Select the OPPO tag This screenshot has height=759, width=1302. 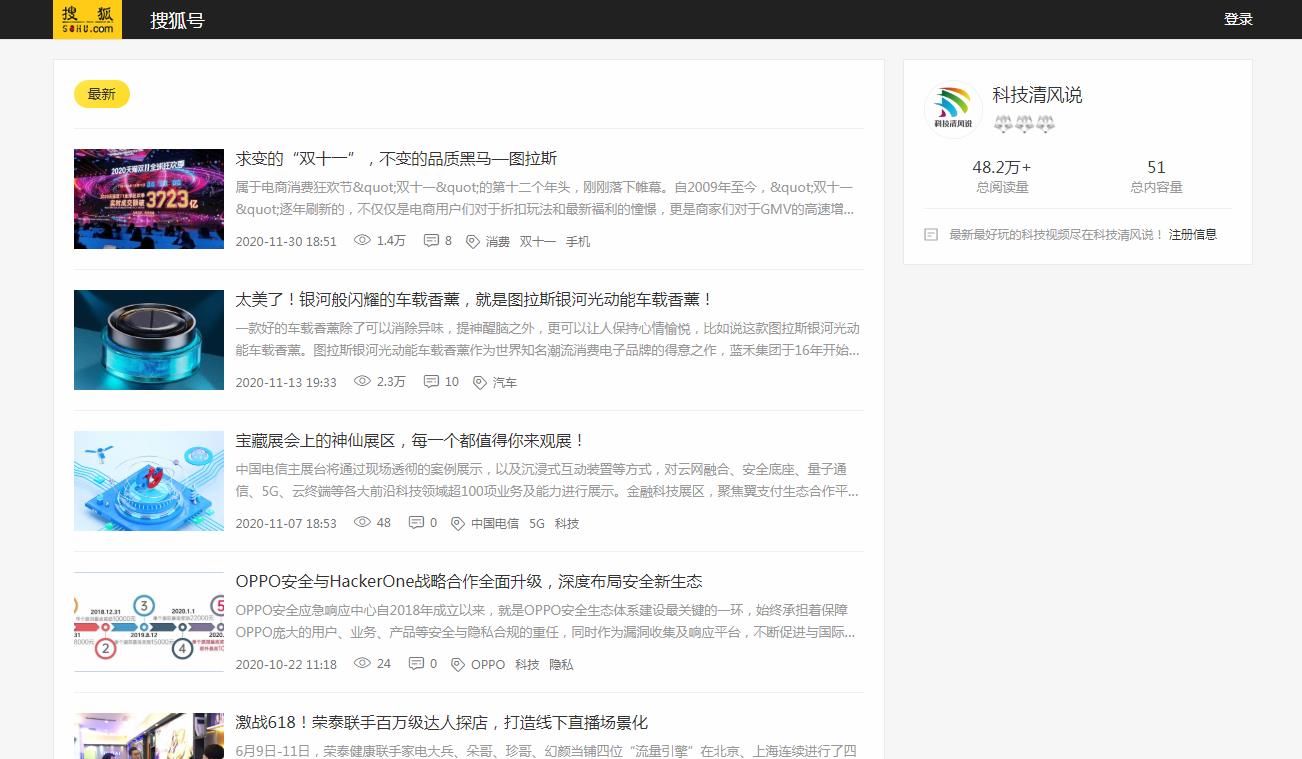tap(488, 664)
